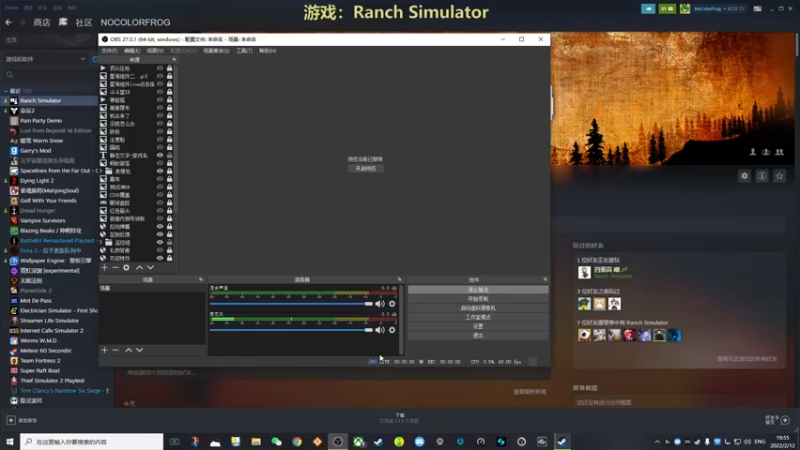800x450 pixels.
Task: Move selected source down arrow
Action: click(x=151, y=267)
